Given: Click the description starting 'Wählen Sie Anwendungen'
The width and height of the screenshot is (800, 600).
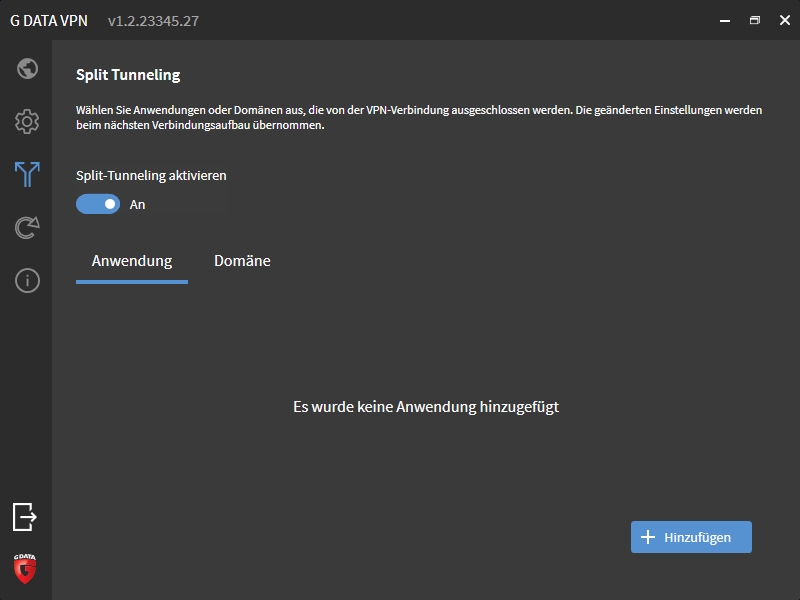Looking at the screenshot, I should (x=419, y=117).
